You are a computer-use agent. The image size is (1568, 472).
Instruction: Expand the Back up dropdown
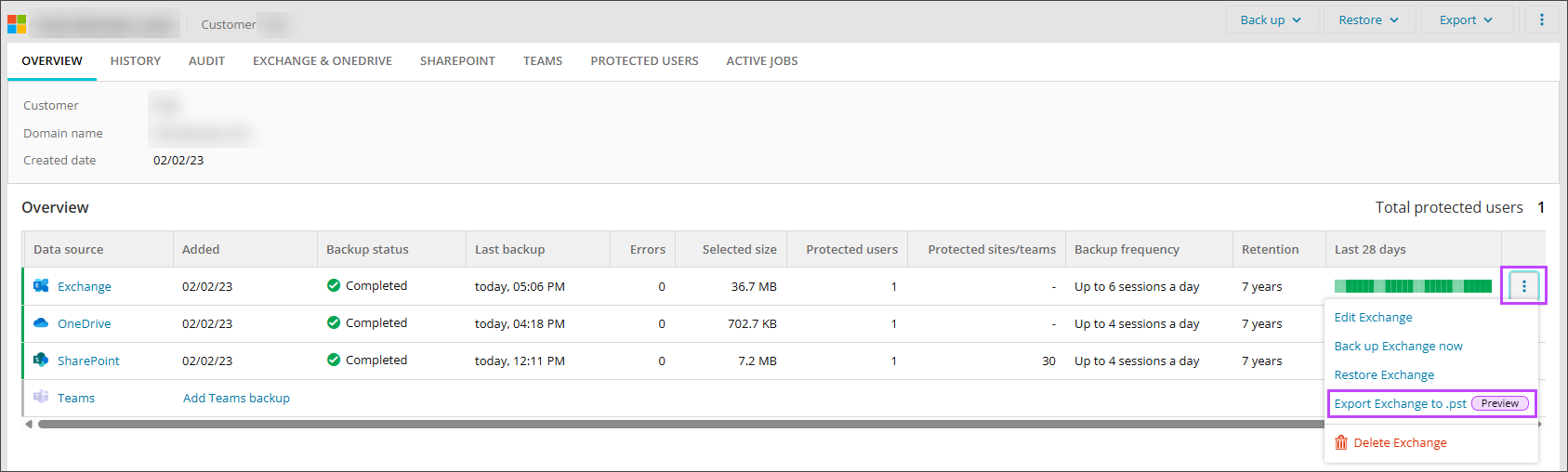[1270, 20]
